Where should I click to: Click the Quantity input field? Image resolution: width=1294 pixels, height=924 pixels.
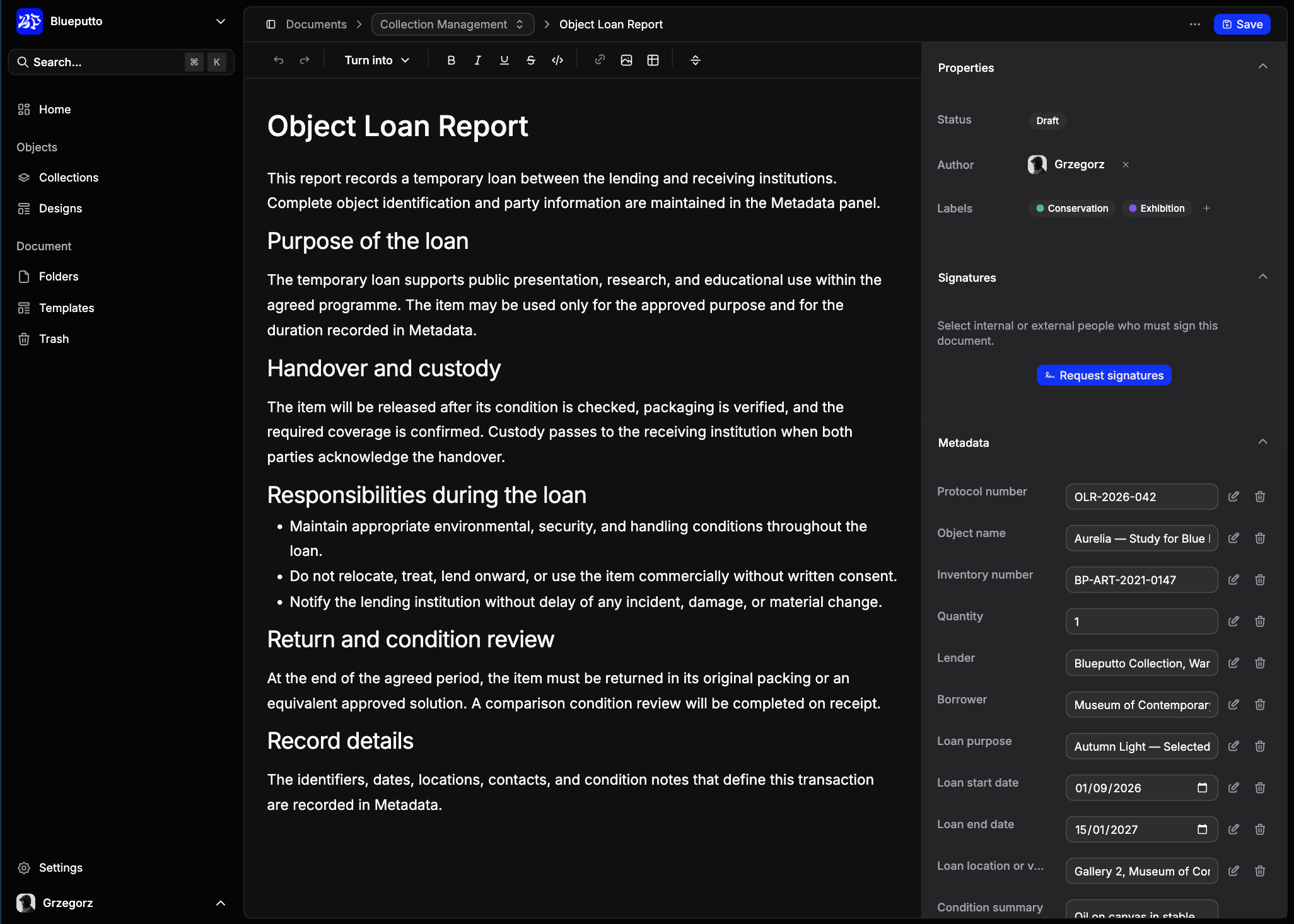(x=1141, y=621)
